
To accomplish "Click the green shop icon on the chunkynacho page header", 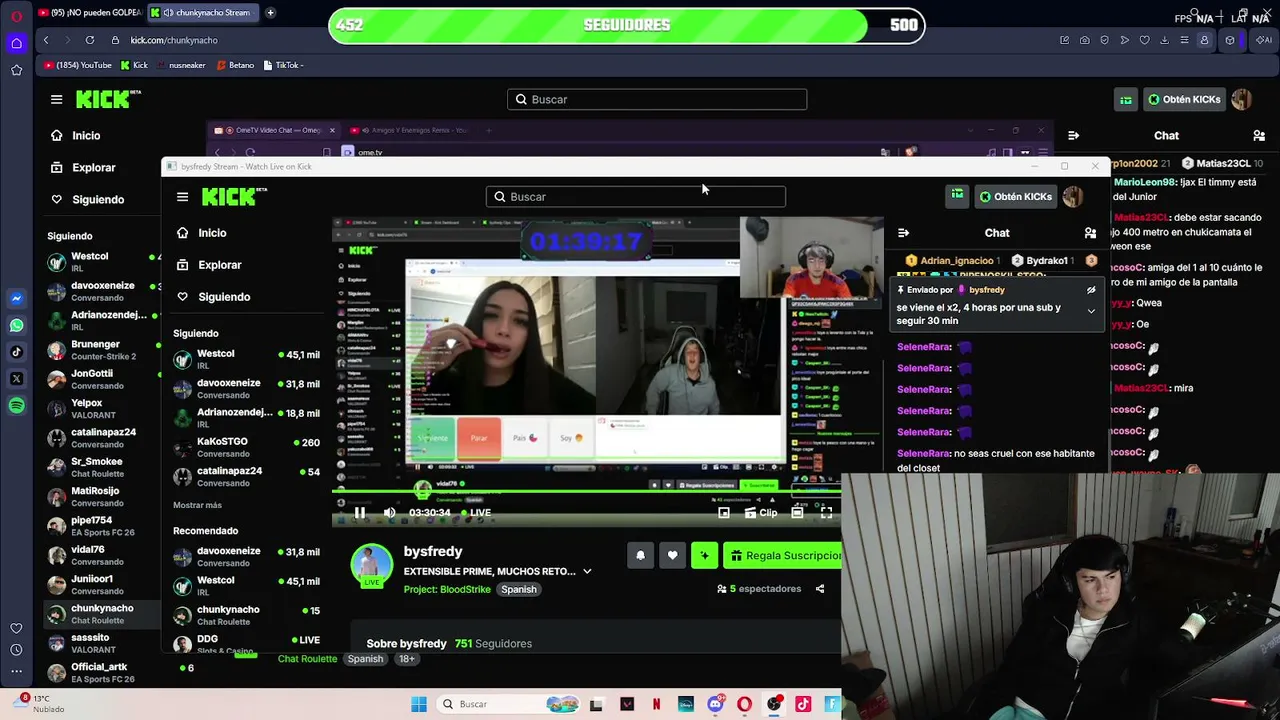I will 1126,100.
